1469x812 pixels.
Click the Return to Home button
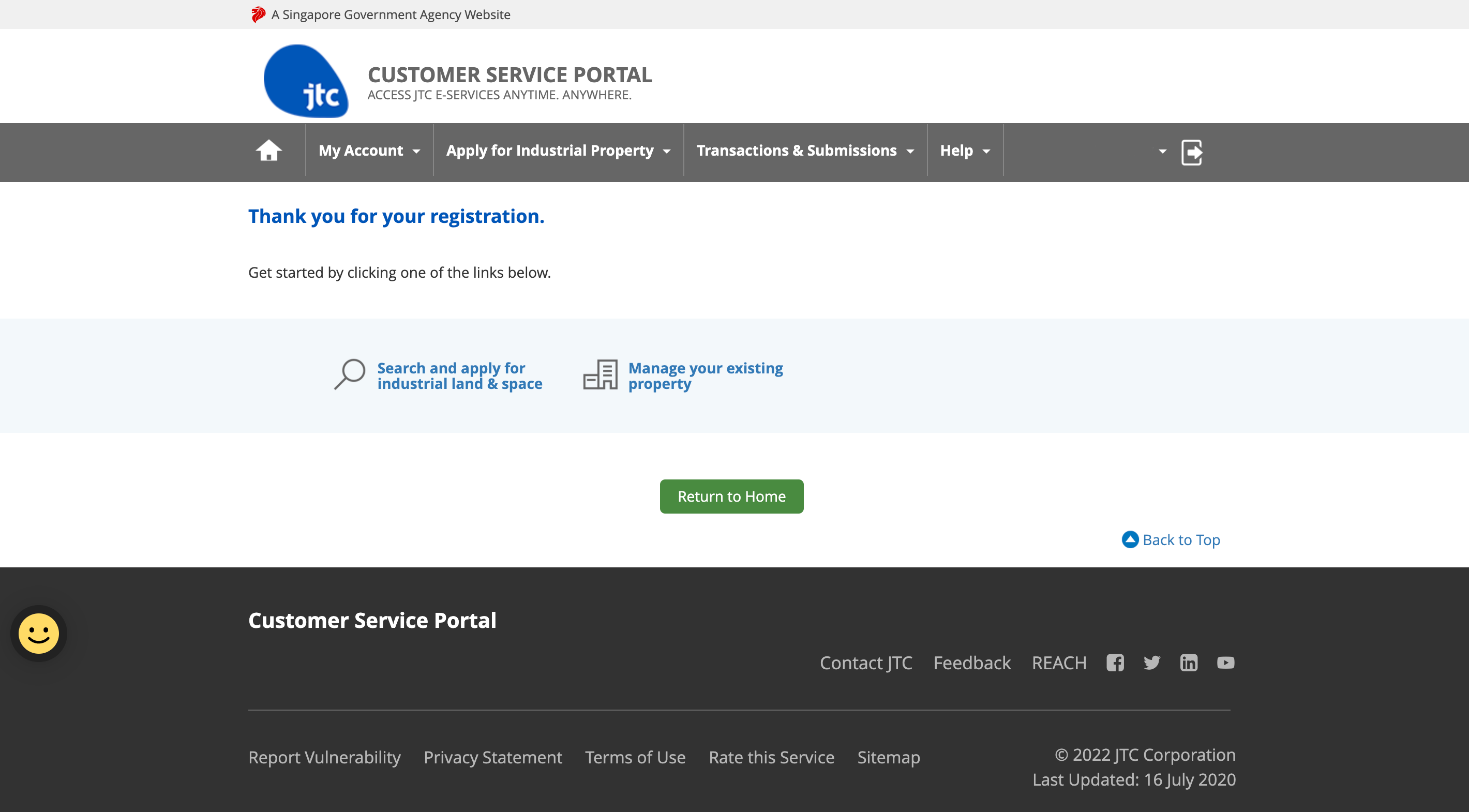[x=731, y=496]
